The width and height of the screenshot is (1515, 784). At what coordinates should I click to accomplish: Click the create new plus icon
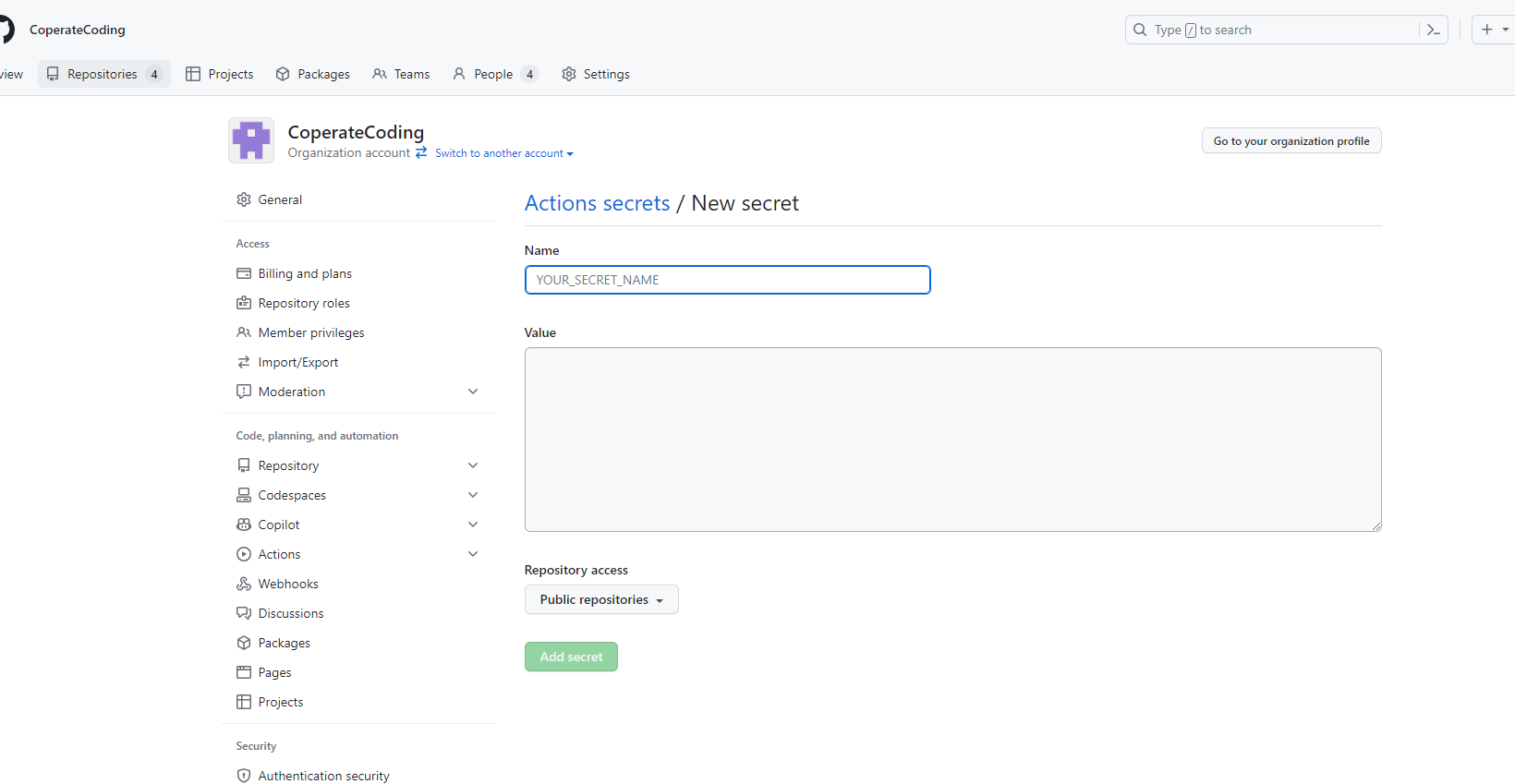1487,30
